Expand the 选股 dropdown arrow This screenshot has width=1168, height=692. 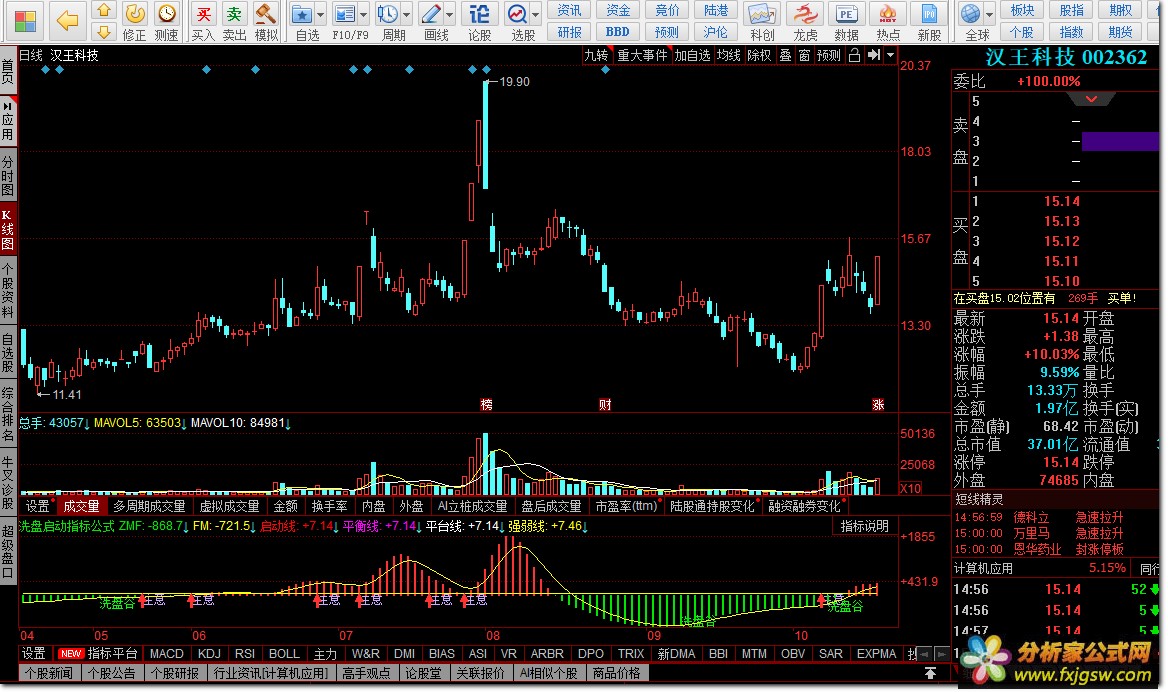536,14
